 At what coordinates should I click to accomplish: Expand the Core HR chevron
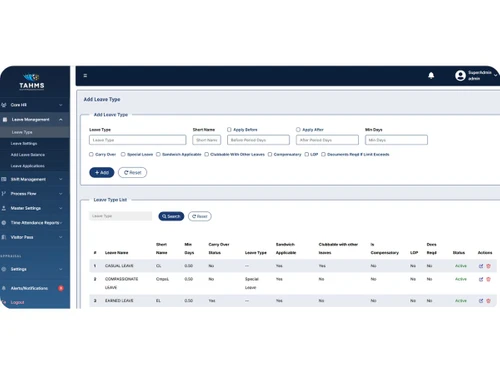[61, 105]
